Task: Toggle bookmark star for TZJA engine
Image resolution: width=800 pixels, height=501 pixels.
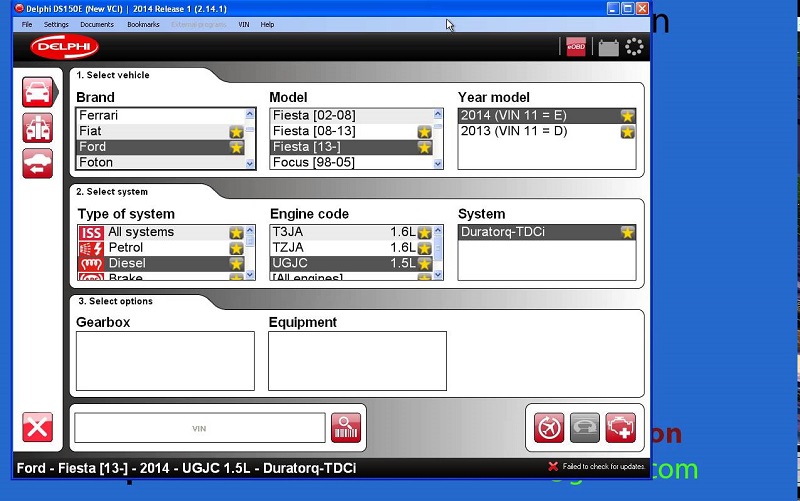Action: 424,248
